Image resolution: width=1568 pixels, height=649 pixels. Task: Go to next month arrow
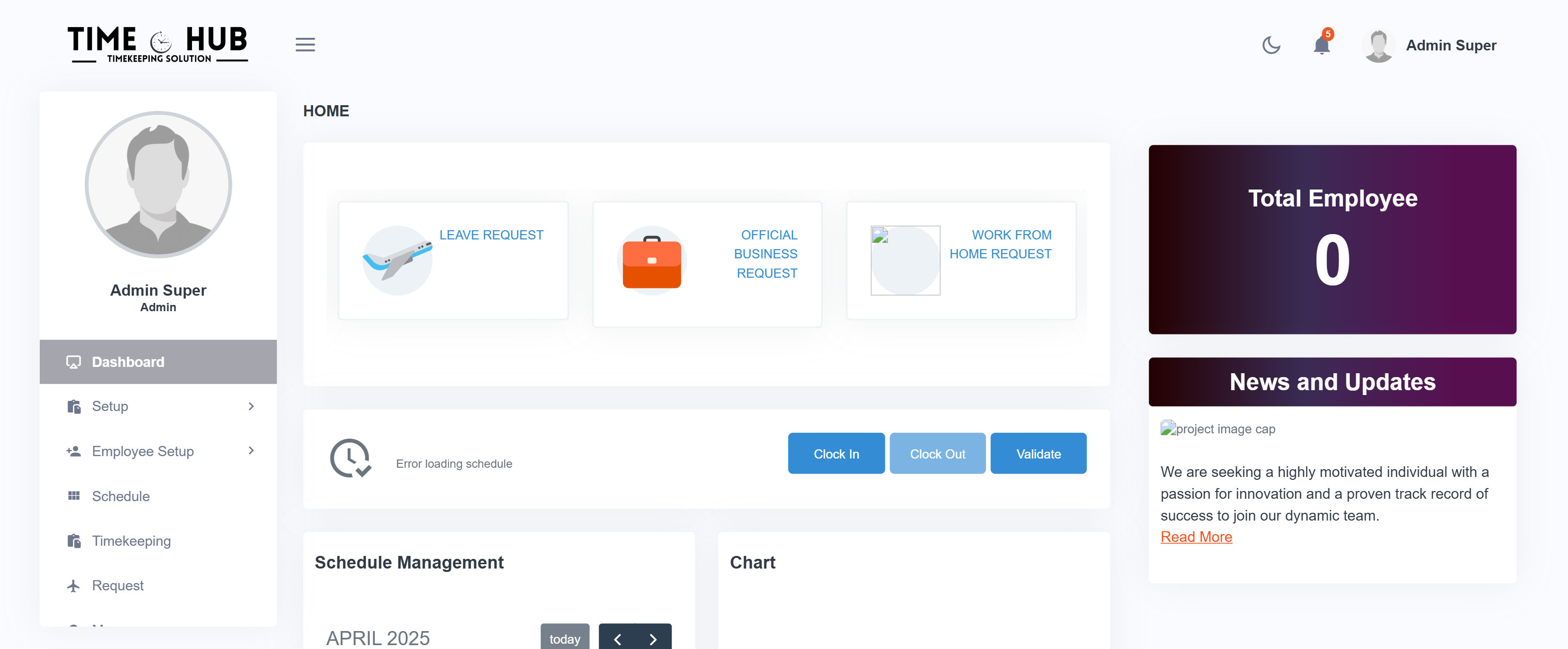point(653,639)
